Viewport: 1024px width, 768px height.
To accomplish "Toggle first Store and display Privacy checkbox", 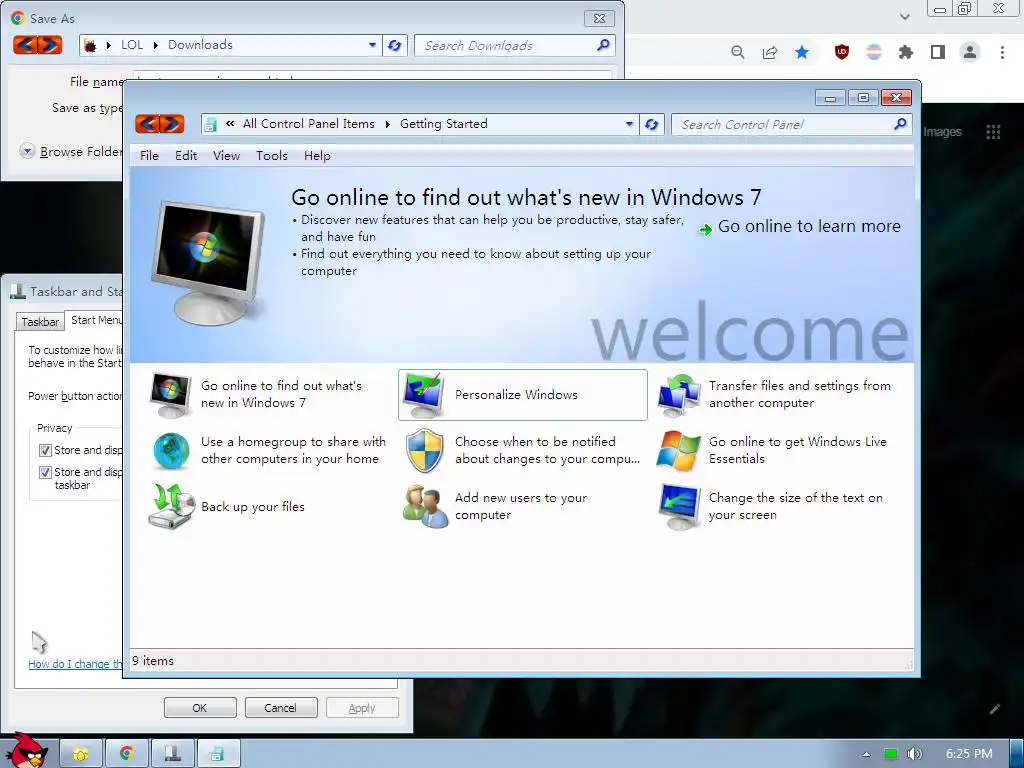I will 45,450.
